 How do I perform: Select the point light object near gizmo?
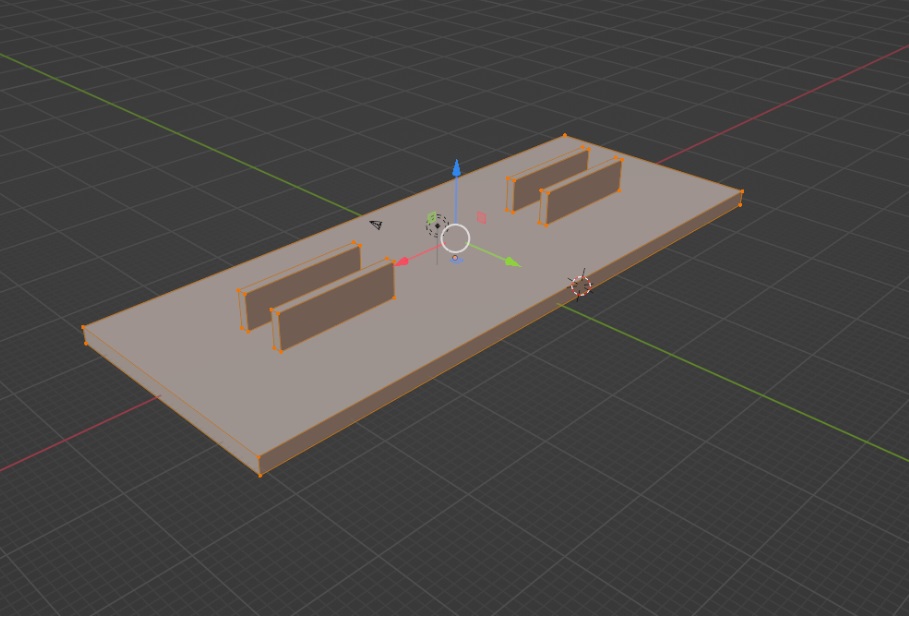pyautogui.click(x=437, y=226)
